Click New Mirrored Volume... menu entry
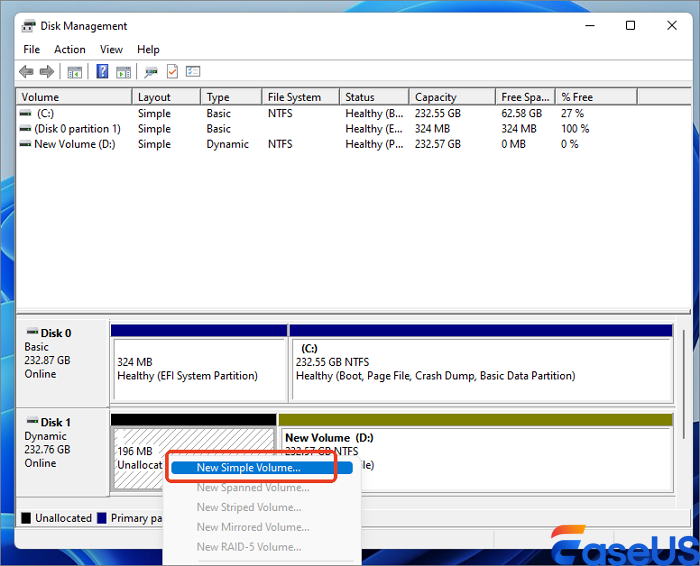 (x=253, y=527)
